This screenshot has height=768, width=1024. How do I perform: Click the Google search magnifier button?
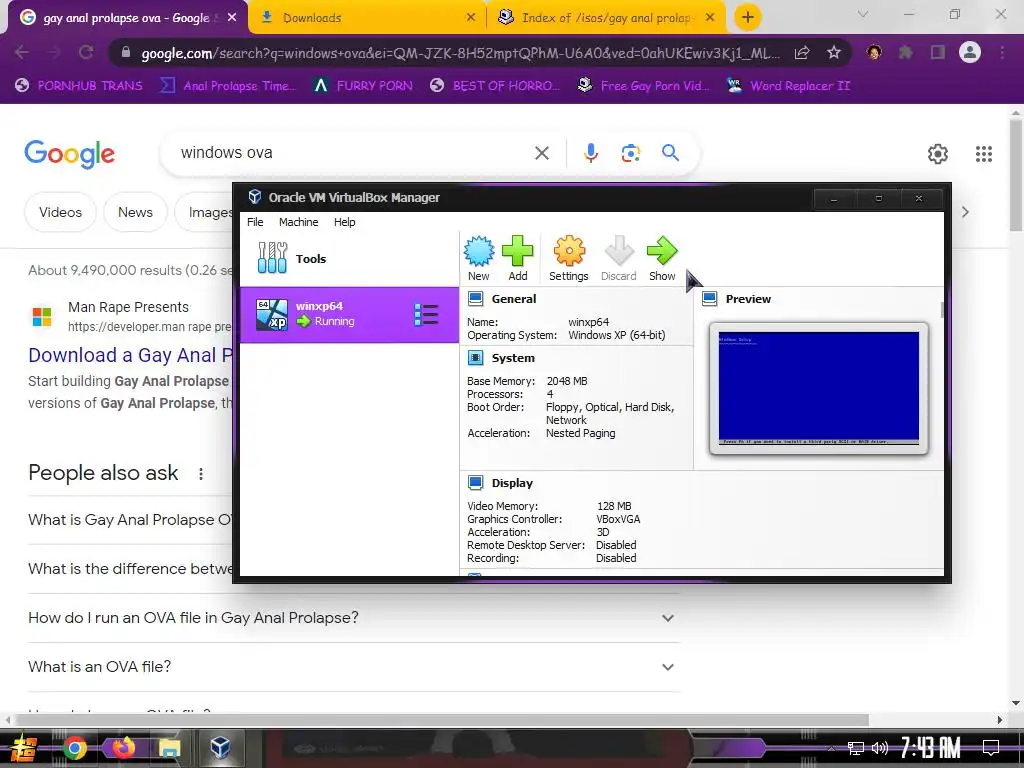[670, 153]
